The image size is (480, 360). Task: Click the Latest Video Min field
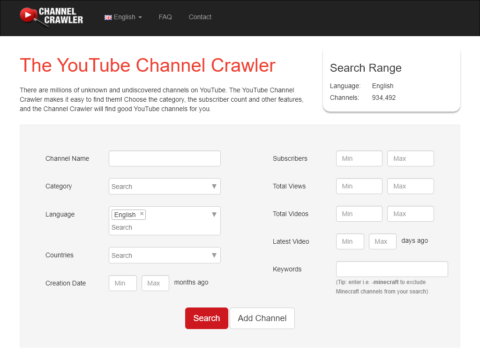coord(350,241)
